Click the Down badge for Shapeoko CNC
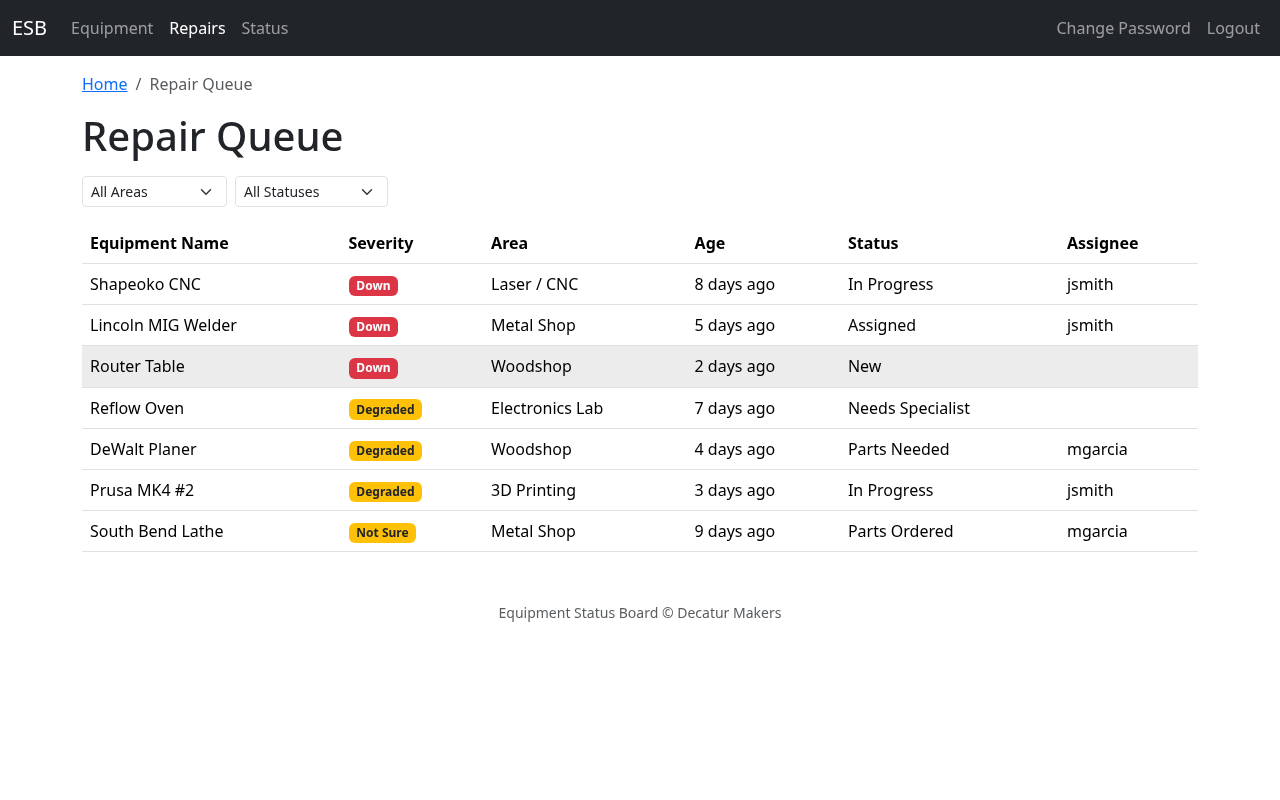Viewport: 1280px width, 800px height. 373,285
